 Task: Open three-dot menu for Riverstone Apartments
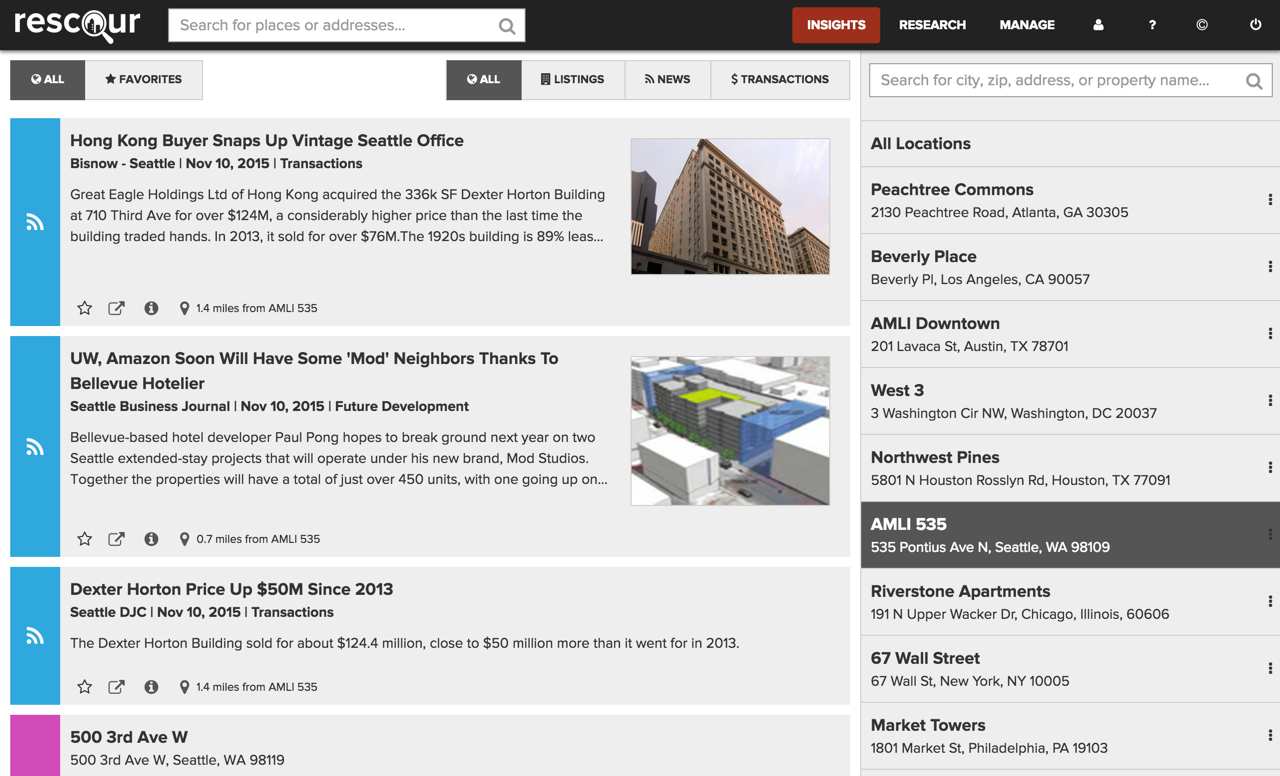click(1270, 602)
